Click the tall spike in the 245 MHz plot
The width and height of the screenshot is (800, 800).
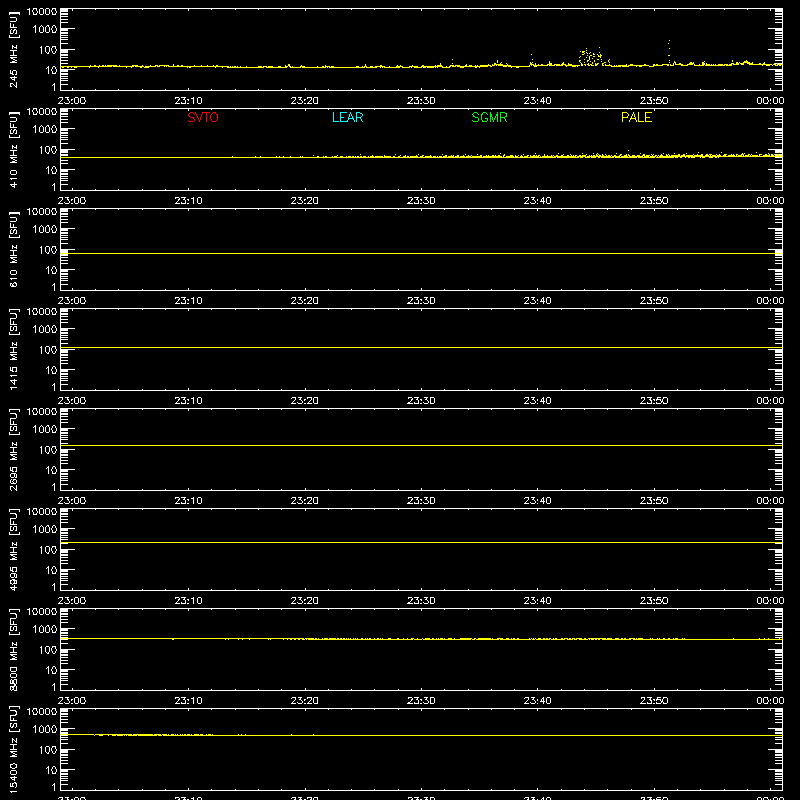(x=669, y=51)
